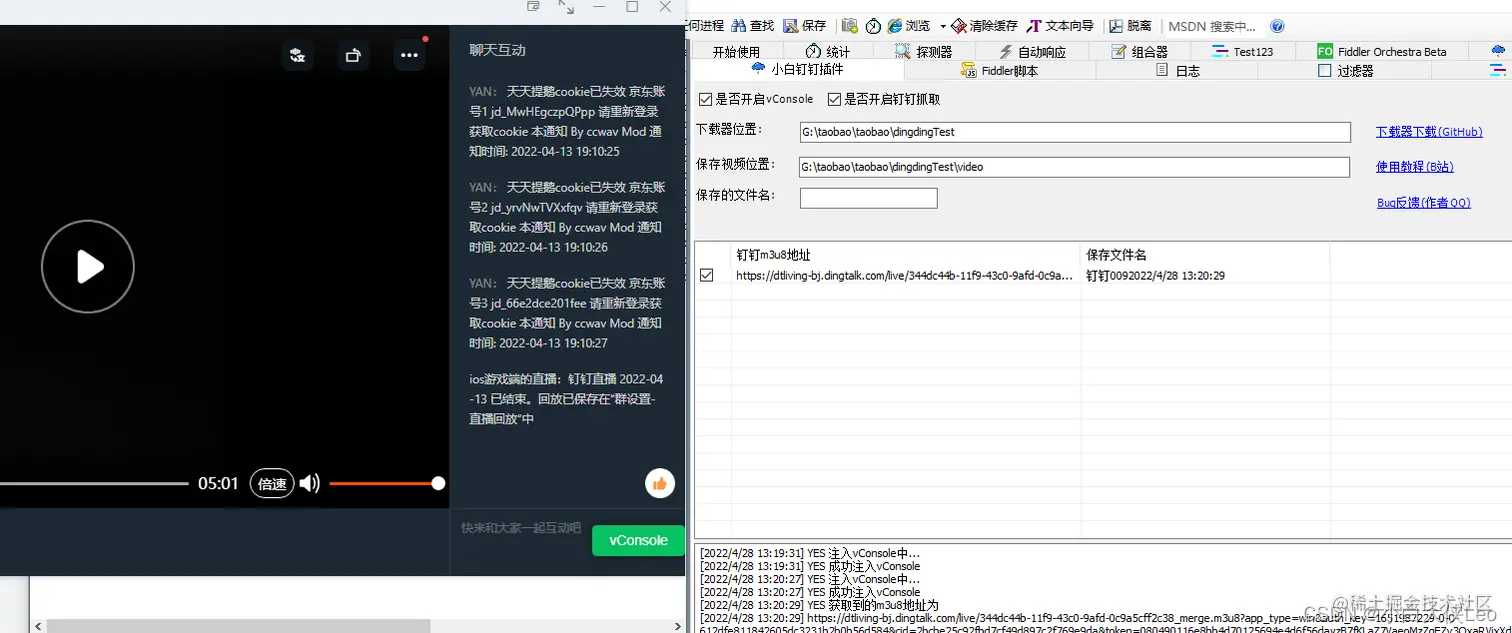Open the Test123 tab

(1242, 52)
